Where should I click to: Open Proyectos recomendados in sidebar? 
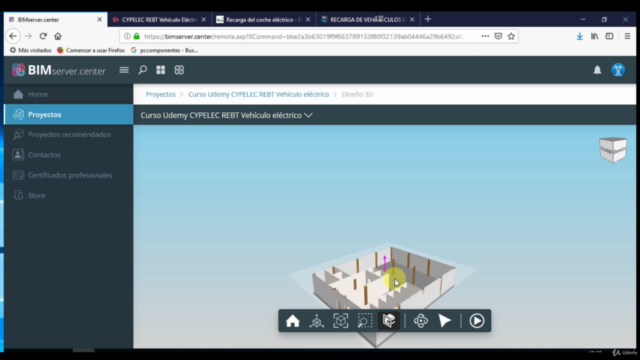pyautogui.click(x=69, y=134)
